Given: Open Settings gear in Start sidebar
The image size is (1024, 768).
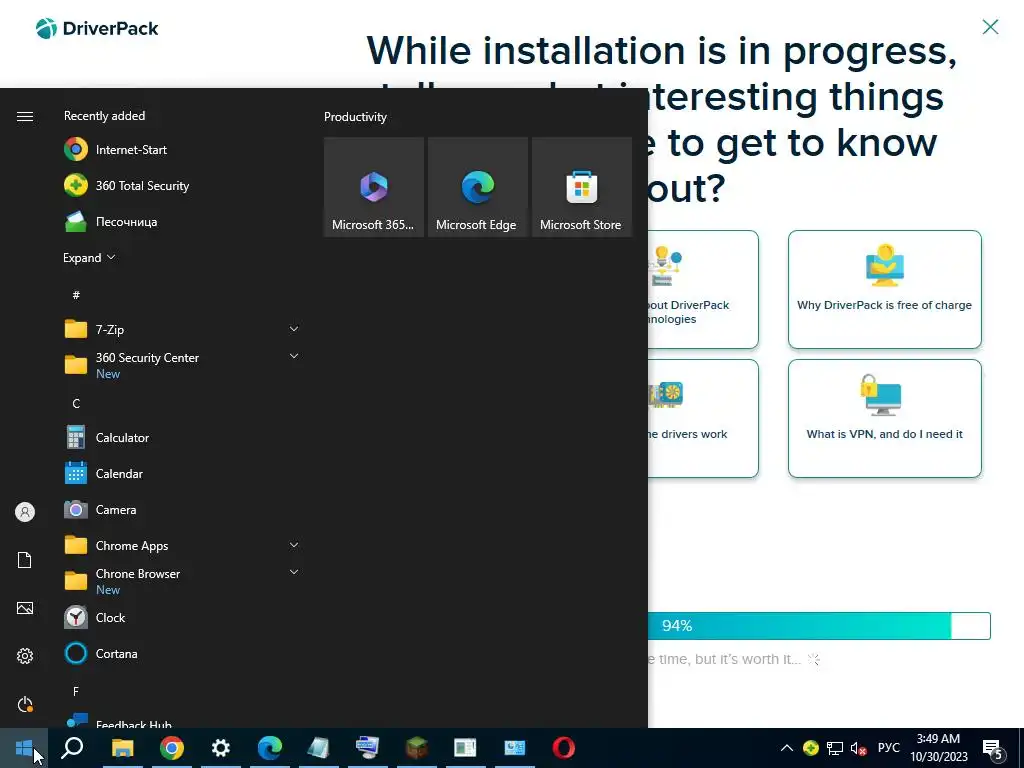Looking at the screenshot, I should point(25,656).
